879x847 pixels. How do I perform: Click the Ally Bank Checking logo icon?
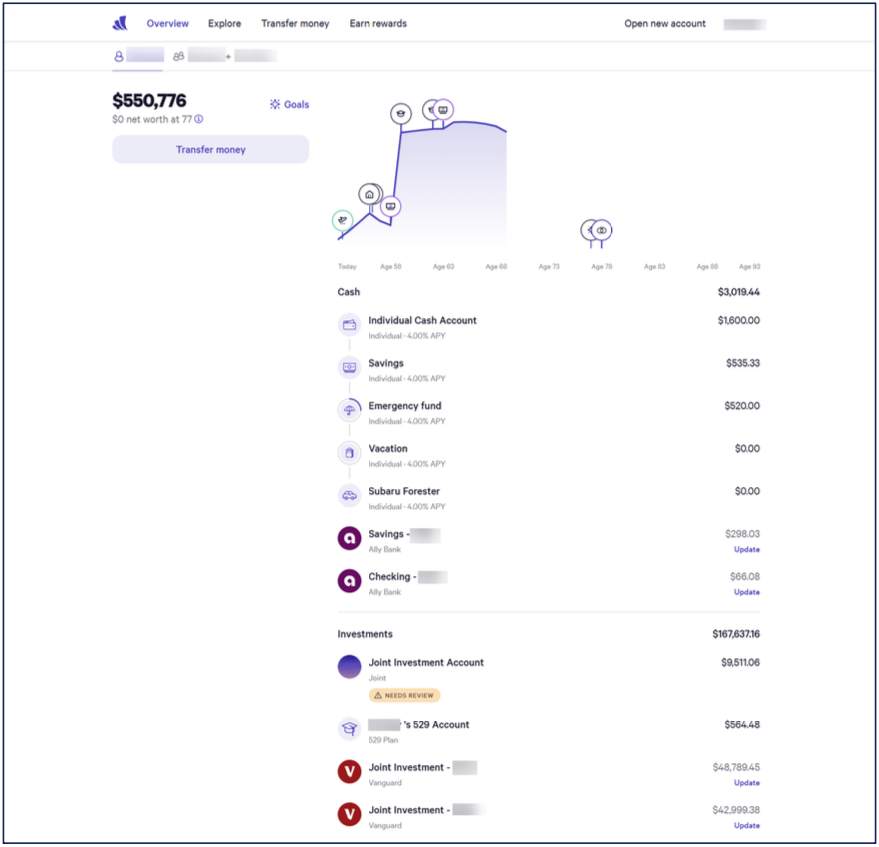pos(349,581)
